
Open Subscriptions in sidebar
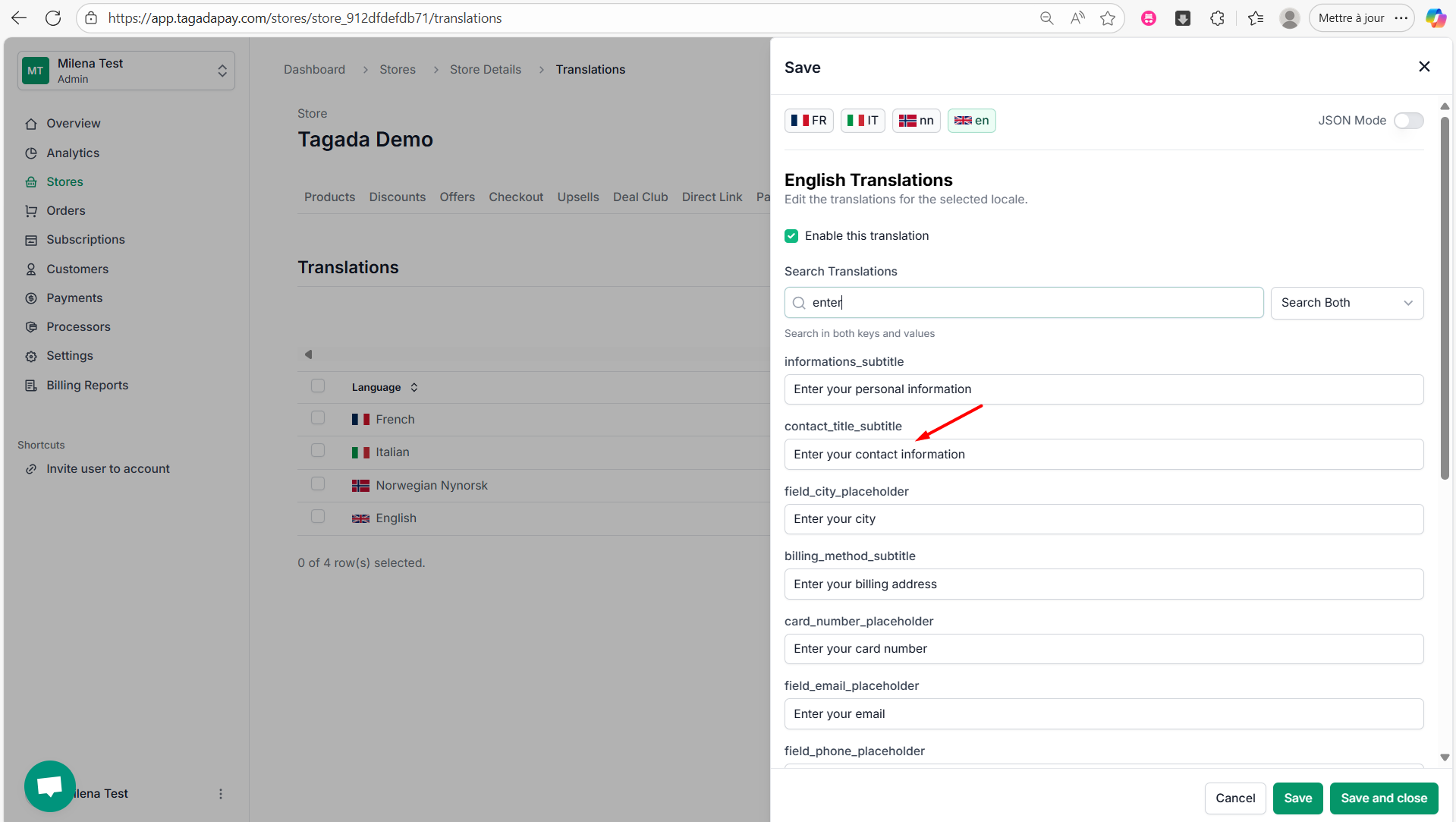tap(85, 239)
